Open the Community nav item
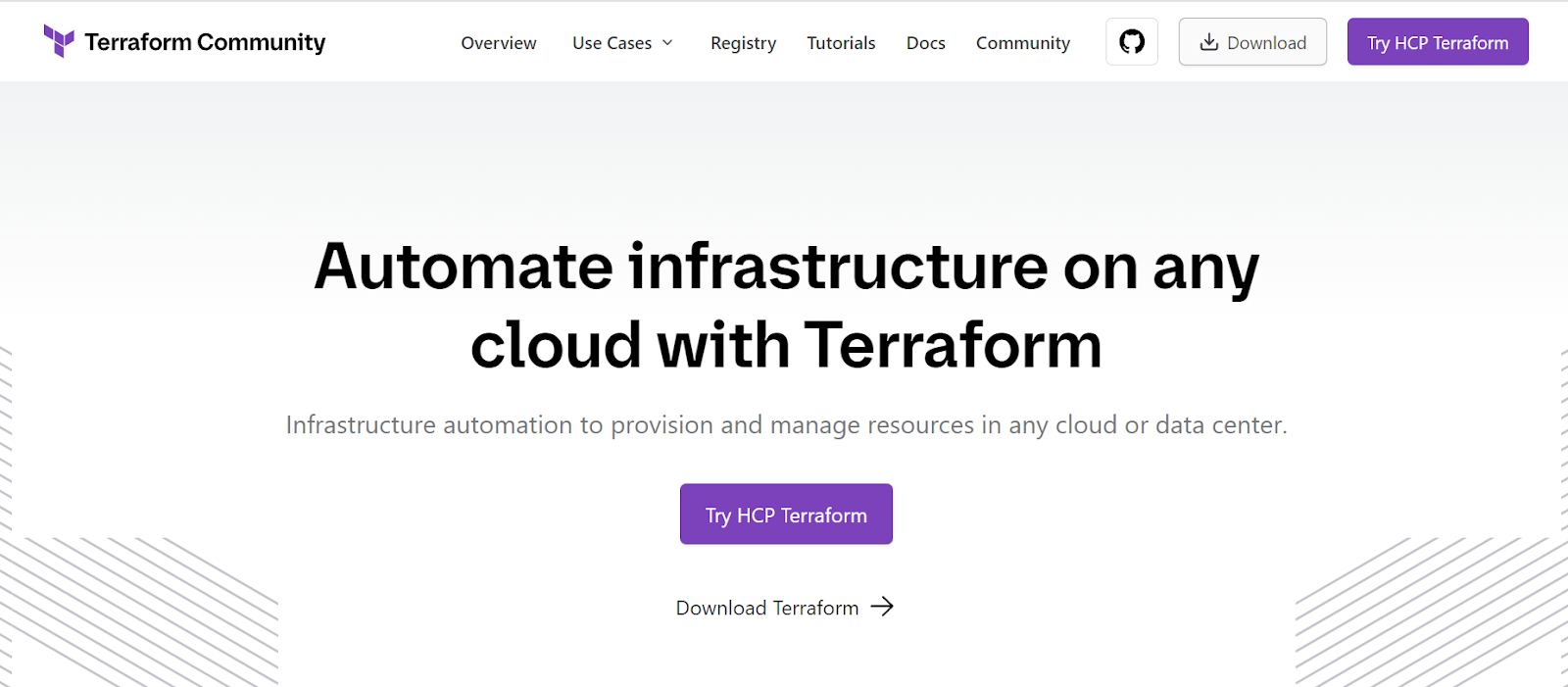 [x=1023, y=43]
